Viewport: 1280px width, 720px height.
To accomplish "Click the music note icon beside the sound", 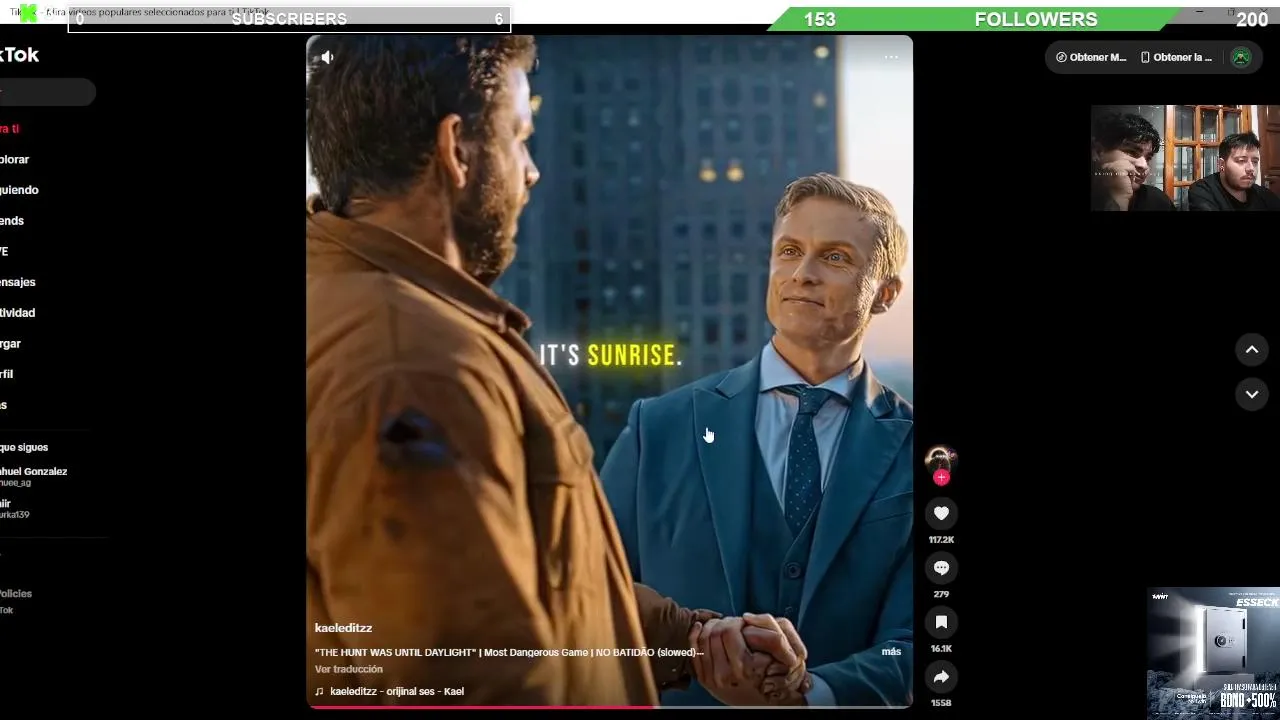I will [320, 691].
